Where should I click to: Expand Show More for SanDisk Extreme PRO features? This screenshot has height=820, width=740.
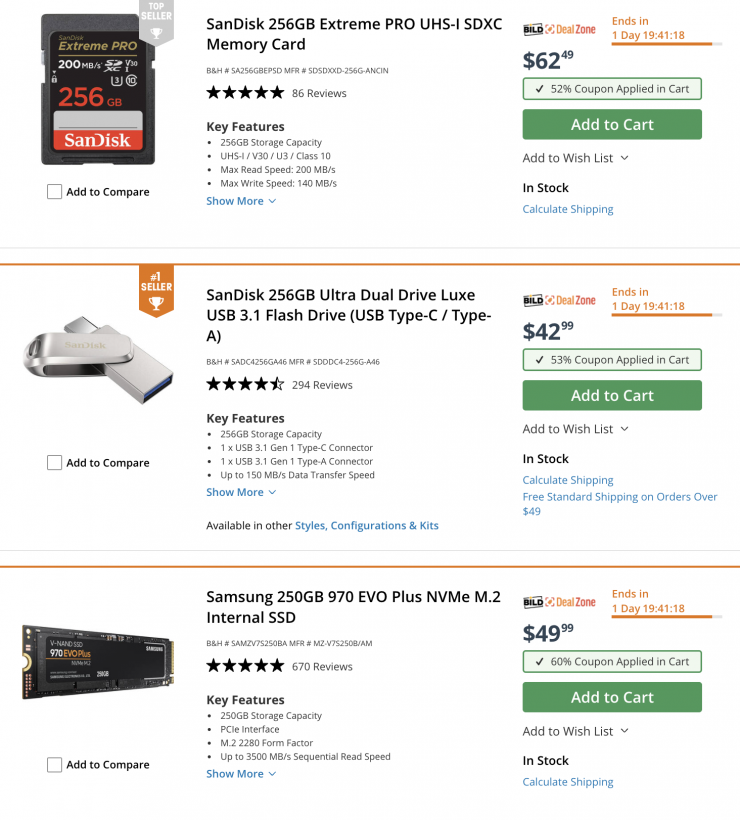point(241,201)
